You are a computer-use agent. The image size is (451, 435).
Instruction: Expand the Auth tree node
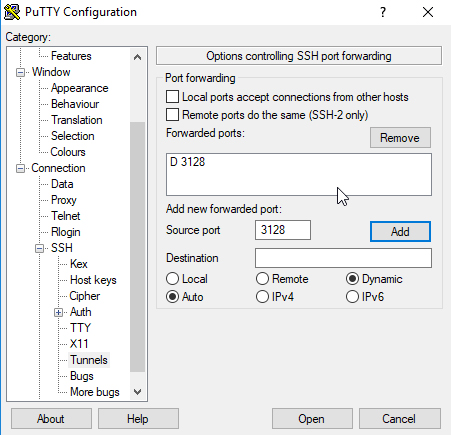(x=59, y=312)
